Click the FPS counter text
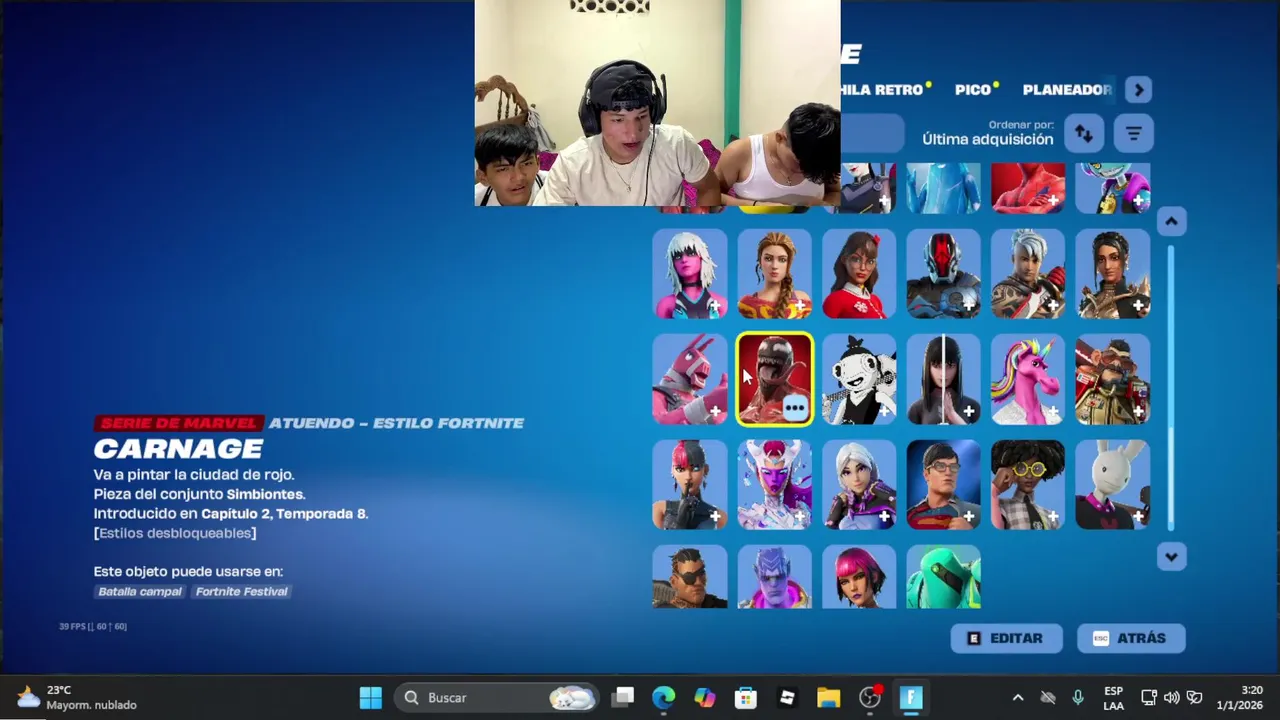Viewport: 1280px width, 720px height. click(x=93, y=626)
